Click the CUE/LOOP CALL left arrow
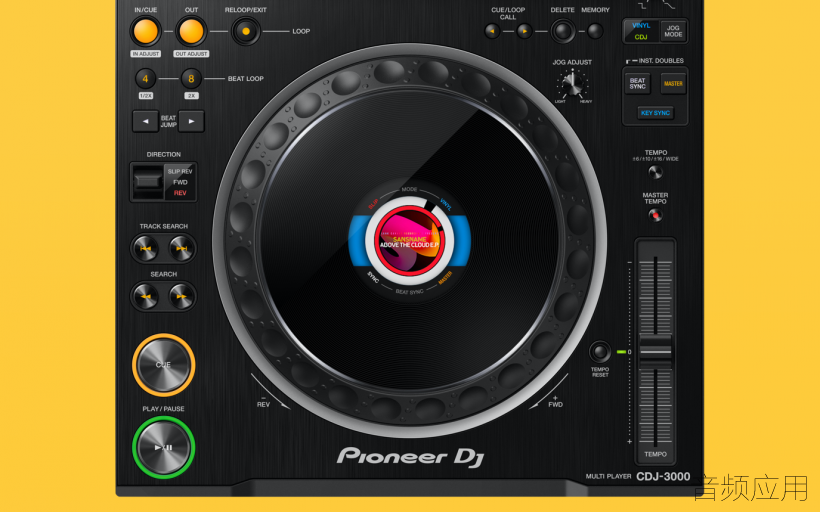The height and width of the screenshot is (512, 820). click(x=492, y=31)
